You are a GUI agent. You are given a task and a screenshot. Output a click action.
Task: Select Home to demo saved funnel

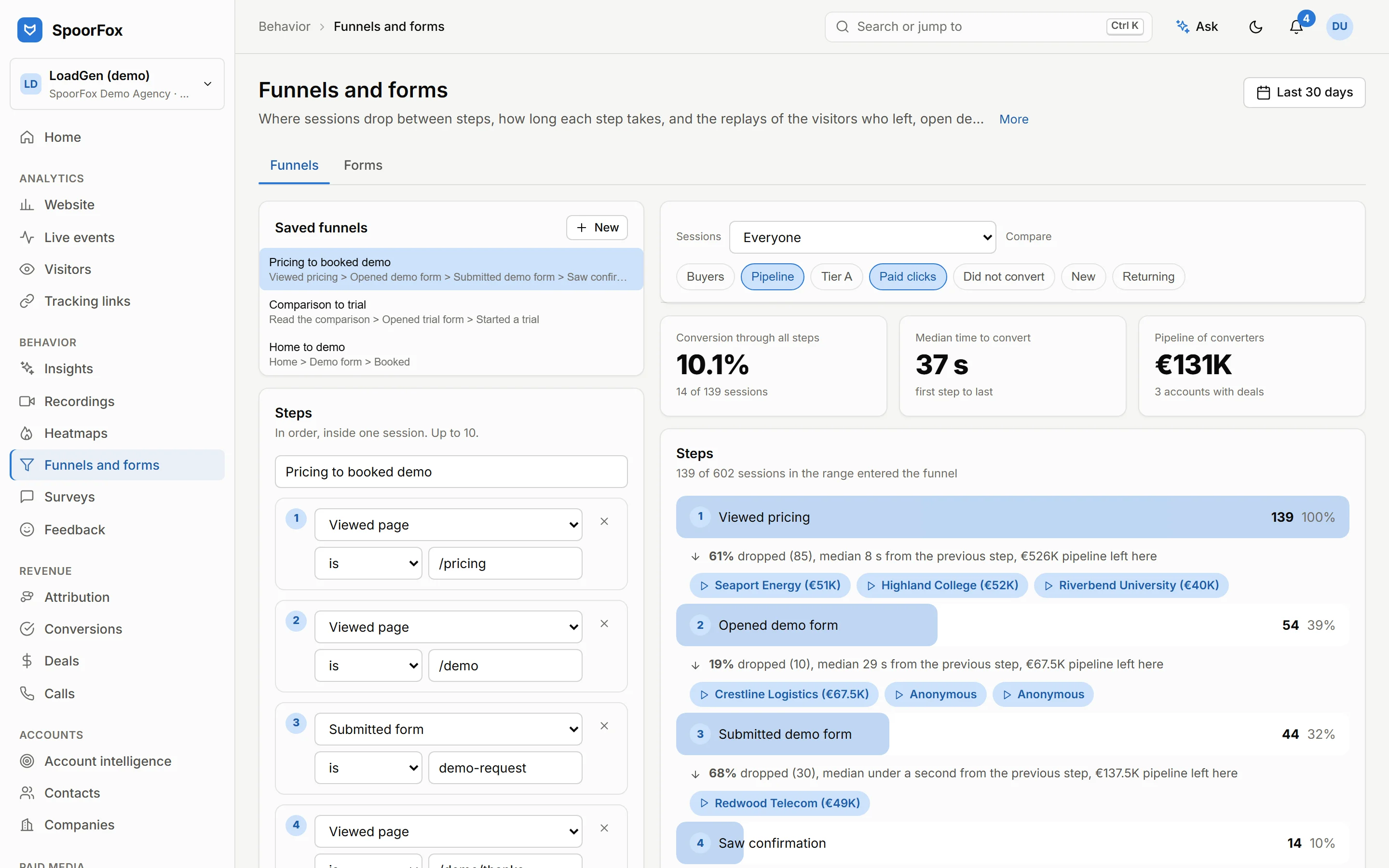[451, 354]
